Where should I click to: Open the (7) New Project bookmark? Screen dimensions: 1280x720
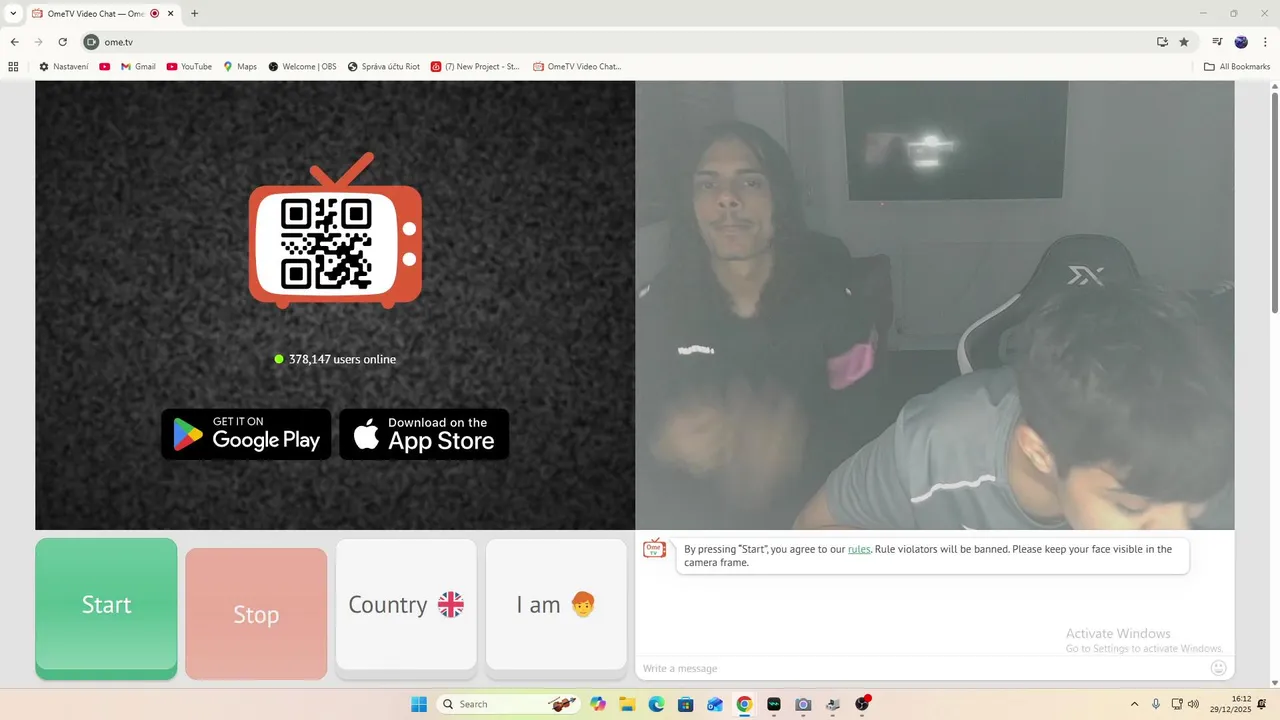[475, 67]
